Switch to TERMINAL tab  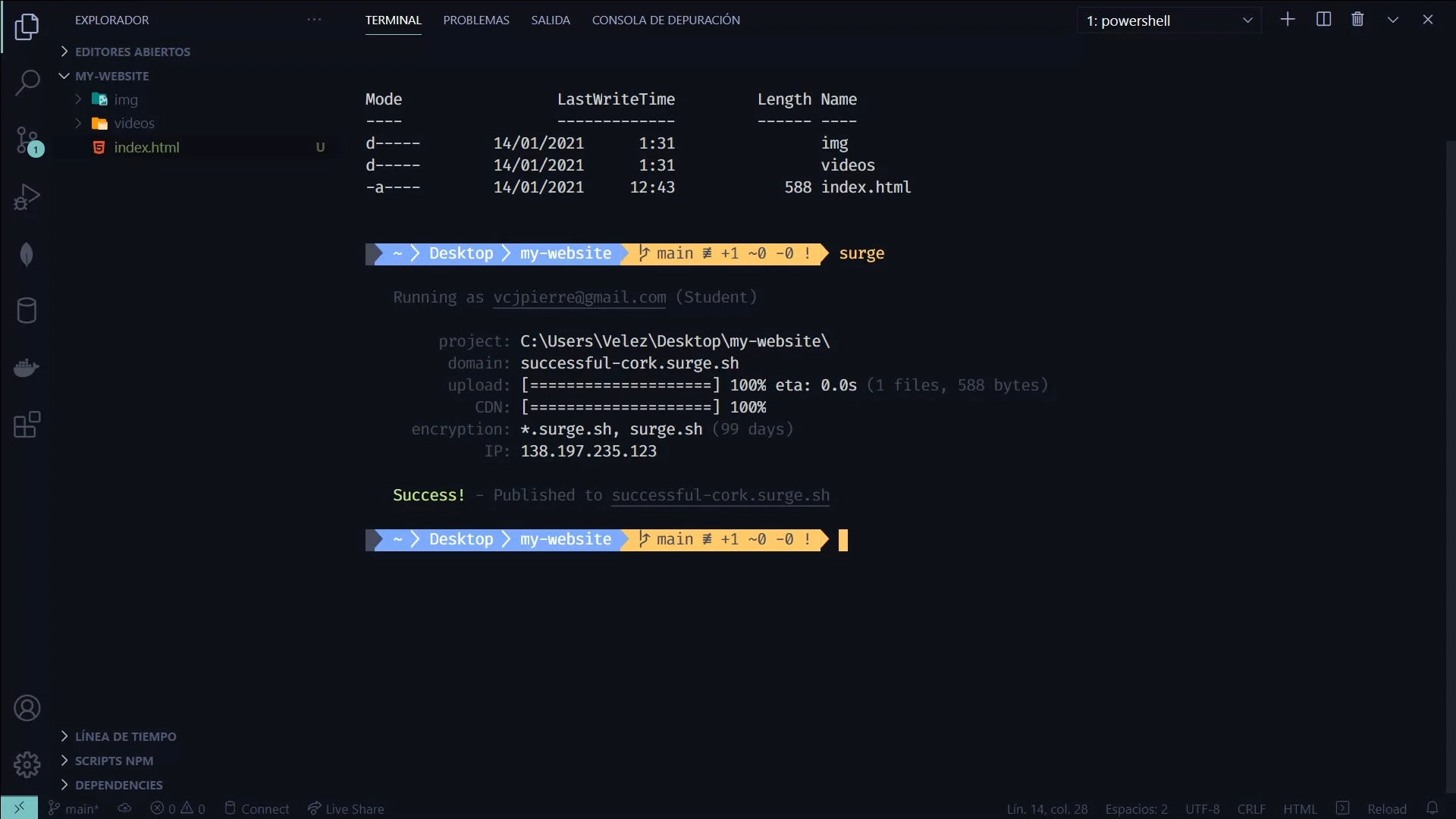(393, 20)
